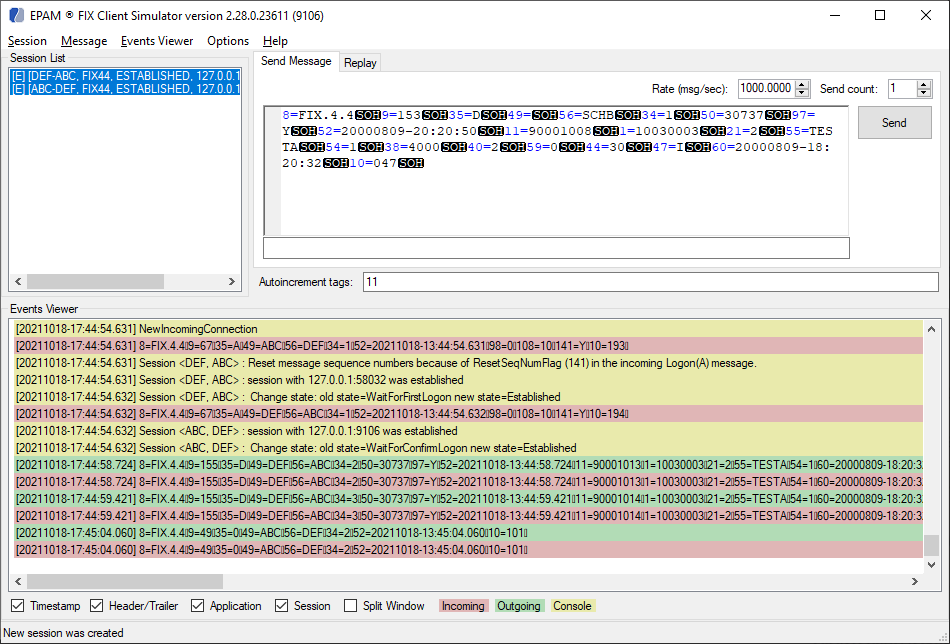This screenshot has height=644, width=950.
Task: Select incoming order row with 11=90001014
Action: [x=468, y=516]
